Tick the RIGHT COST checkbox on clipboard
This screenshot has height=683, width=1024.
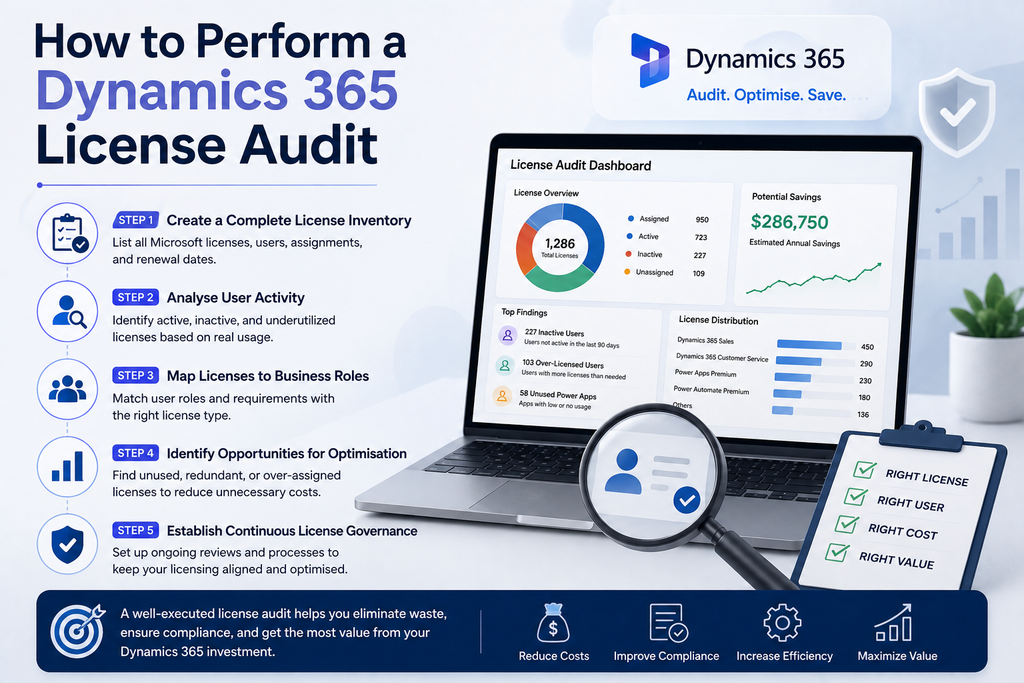(846, 524)
